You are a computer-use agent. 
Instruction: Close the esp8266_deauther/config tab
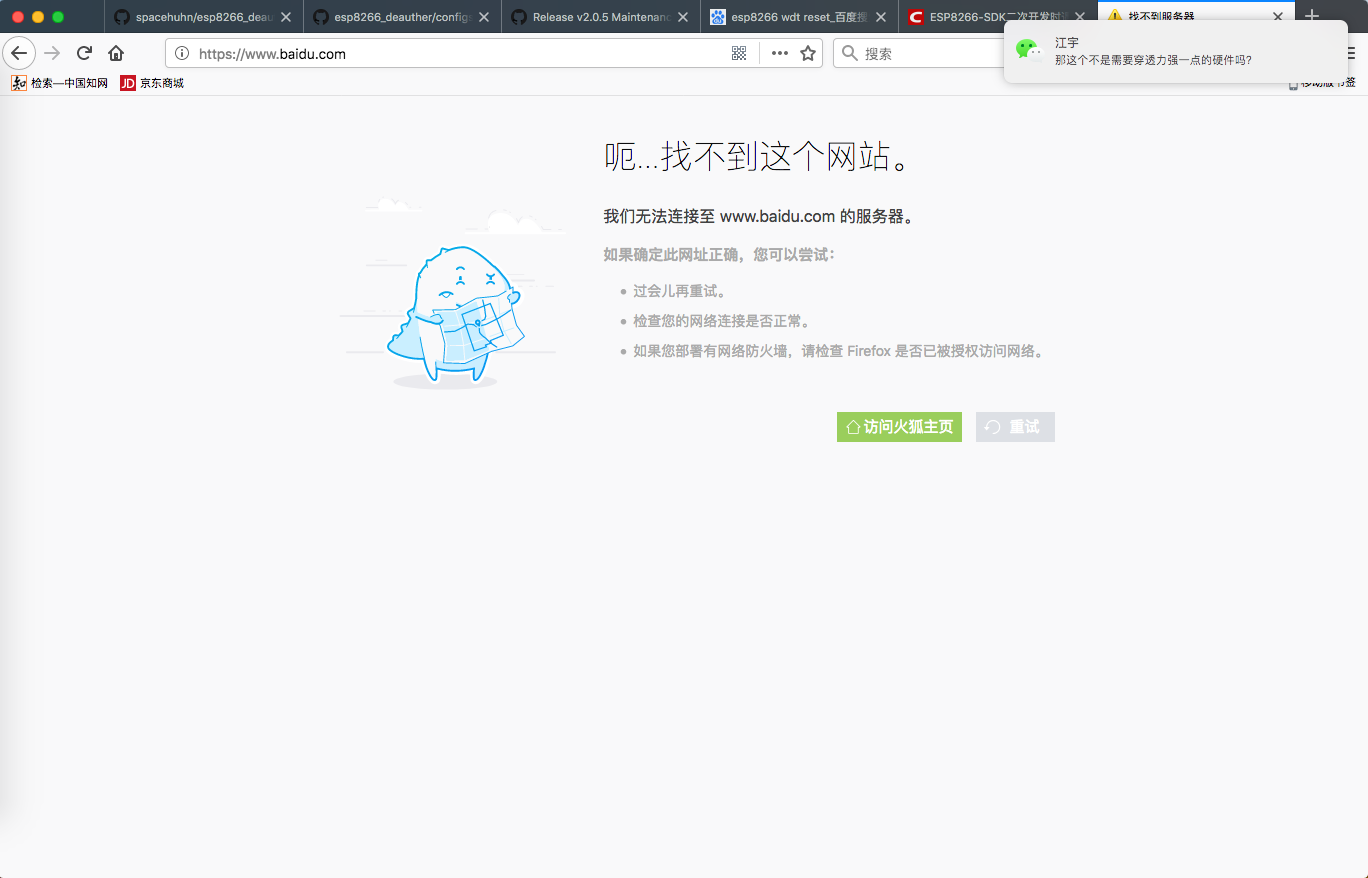pos(484,17)
